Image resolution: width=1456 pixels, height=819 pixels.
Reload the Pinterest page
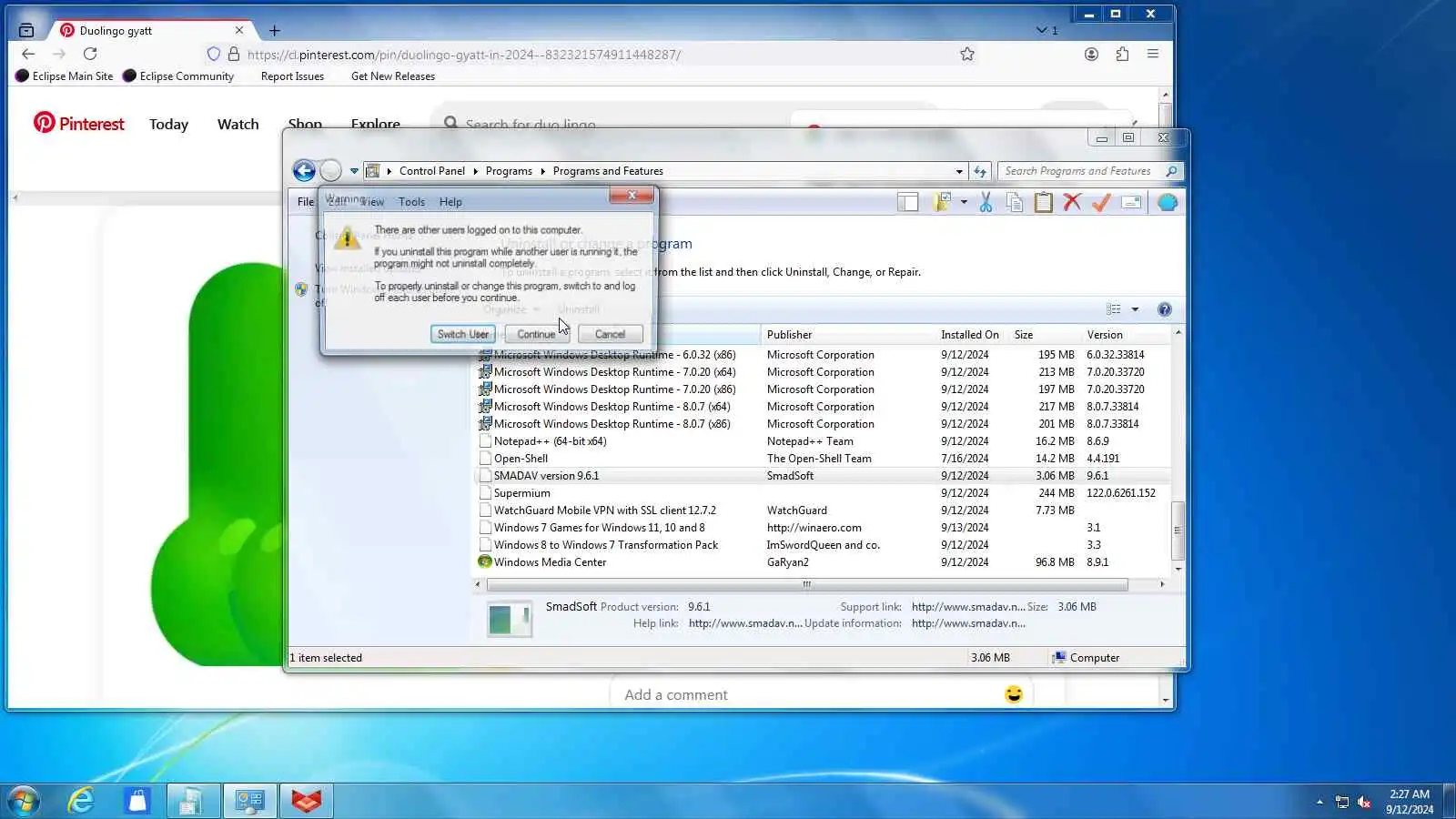coord(90,55)
